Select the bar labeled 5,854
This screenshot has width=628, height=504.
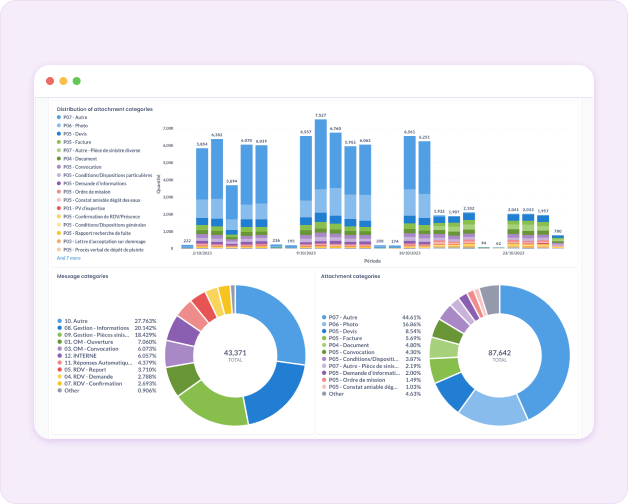click(x=202, y=198)
